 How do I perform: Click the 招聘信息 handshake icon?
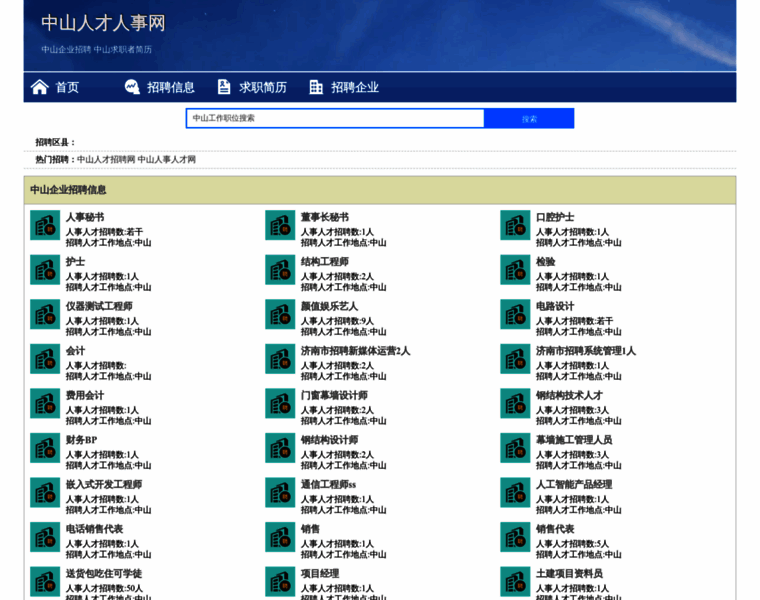coord(132,87)
